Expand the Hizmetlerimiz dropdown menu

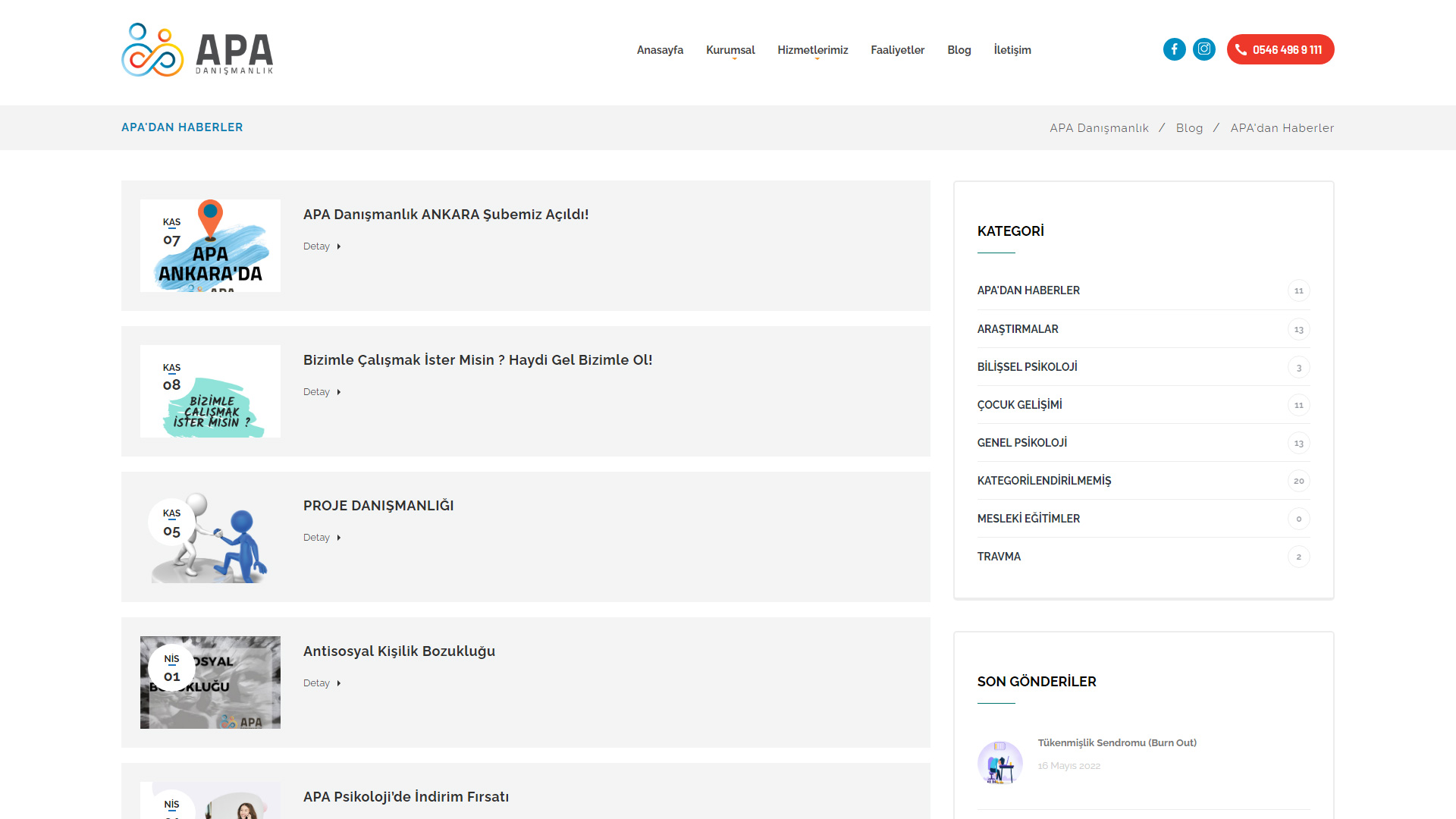812,50
